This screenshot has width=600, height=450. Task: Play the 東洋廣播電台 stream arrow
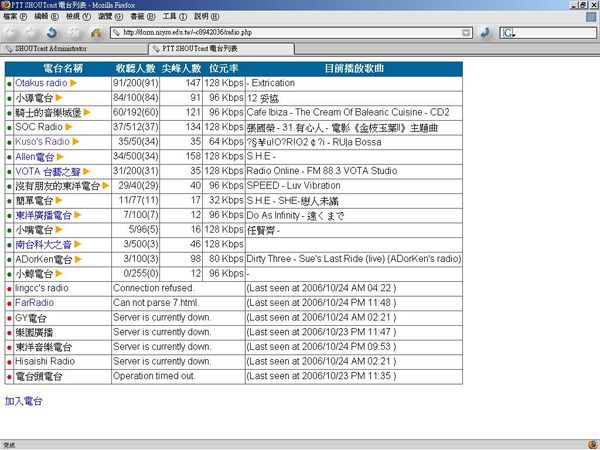pyautogui.click(x=78, y=215)
